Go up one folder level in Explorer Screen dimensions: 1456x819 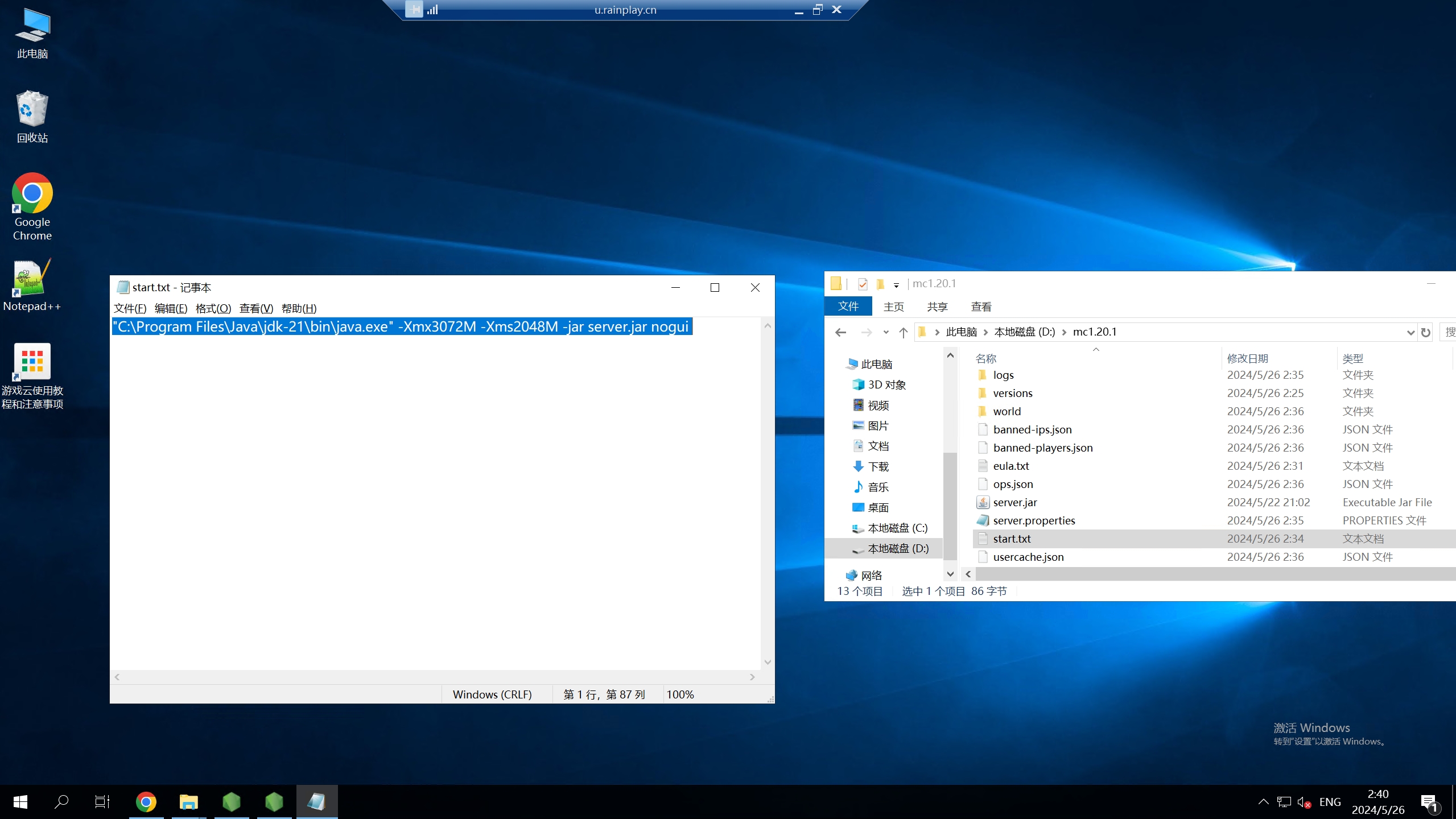pyautogui.click(x=903, y=332)
